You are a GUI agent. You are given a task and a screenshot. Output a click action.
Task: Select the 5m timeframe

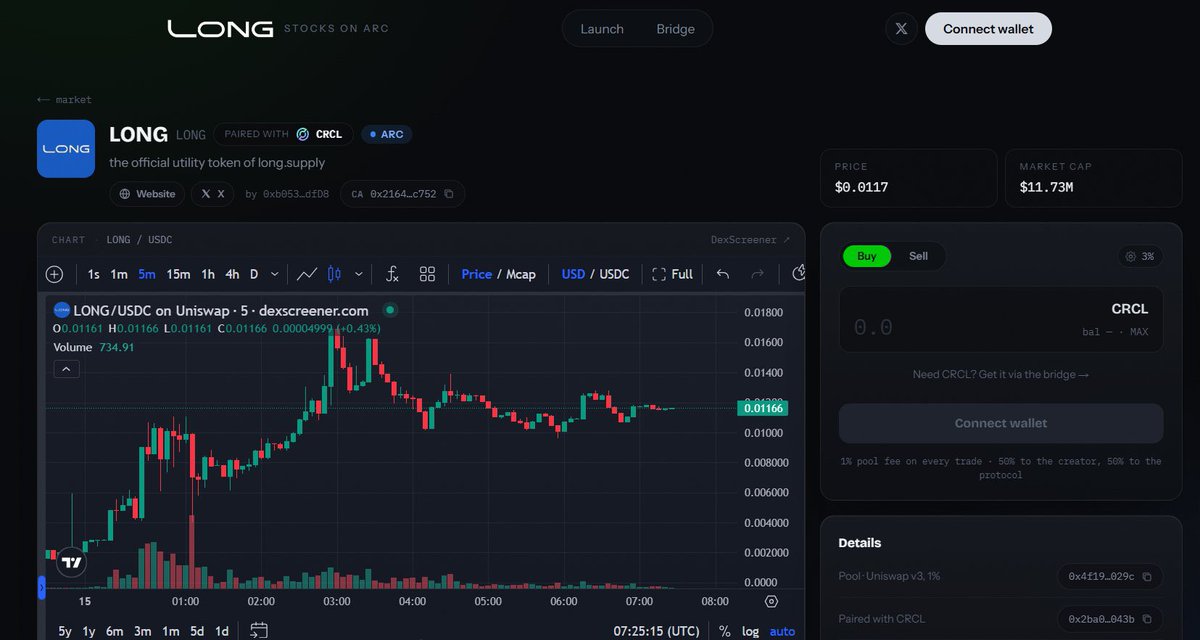tap(147, 274)
